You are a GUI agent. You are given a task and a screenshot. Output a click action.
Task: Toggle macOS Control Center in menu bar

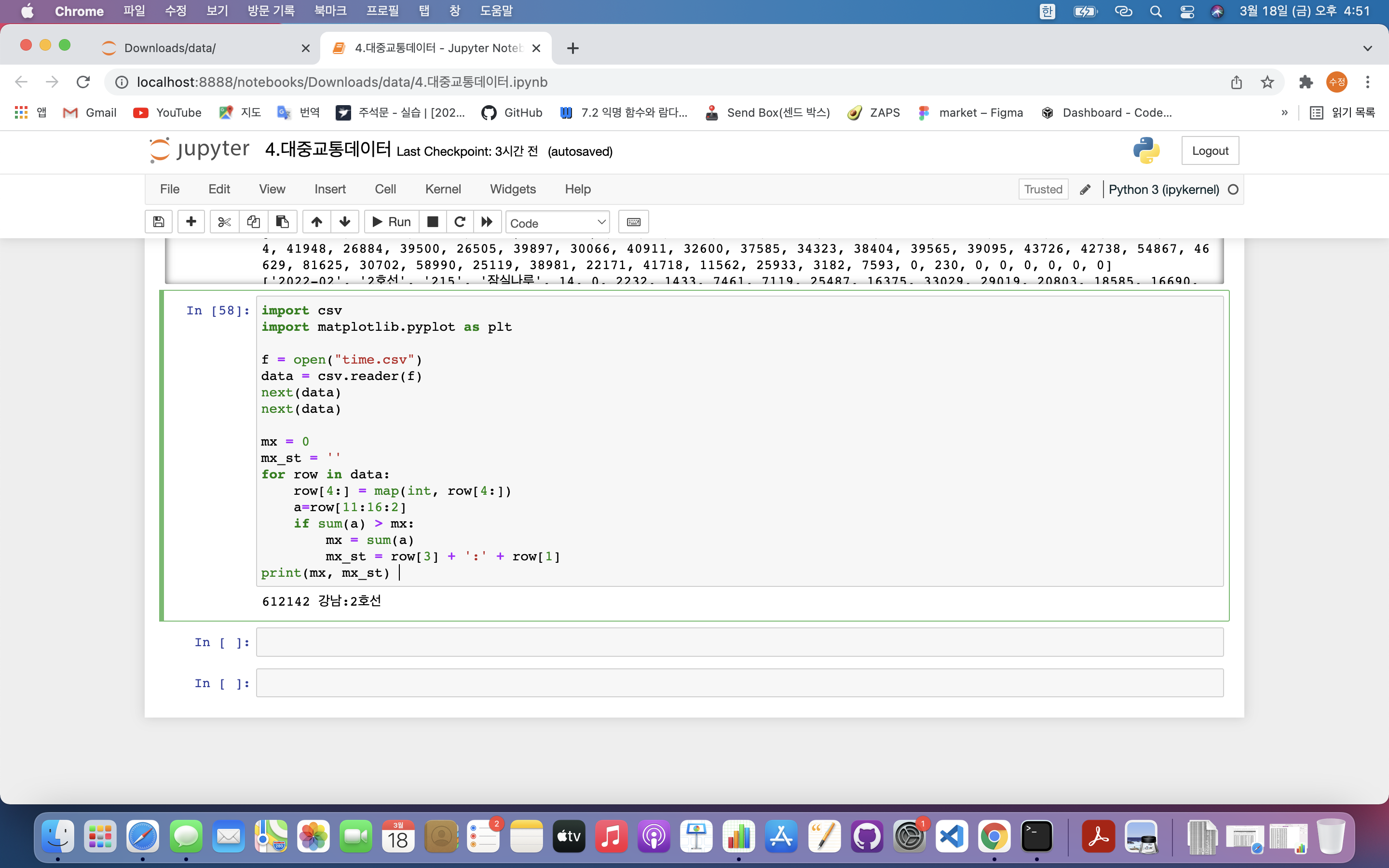pyautogui.click(x=1186, y=12)
